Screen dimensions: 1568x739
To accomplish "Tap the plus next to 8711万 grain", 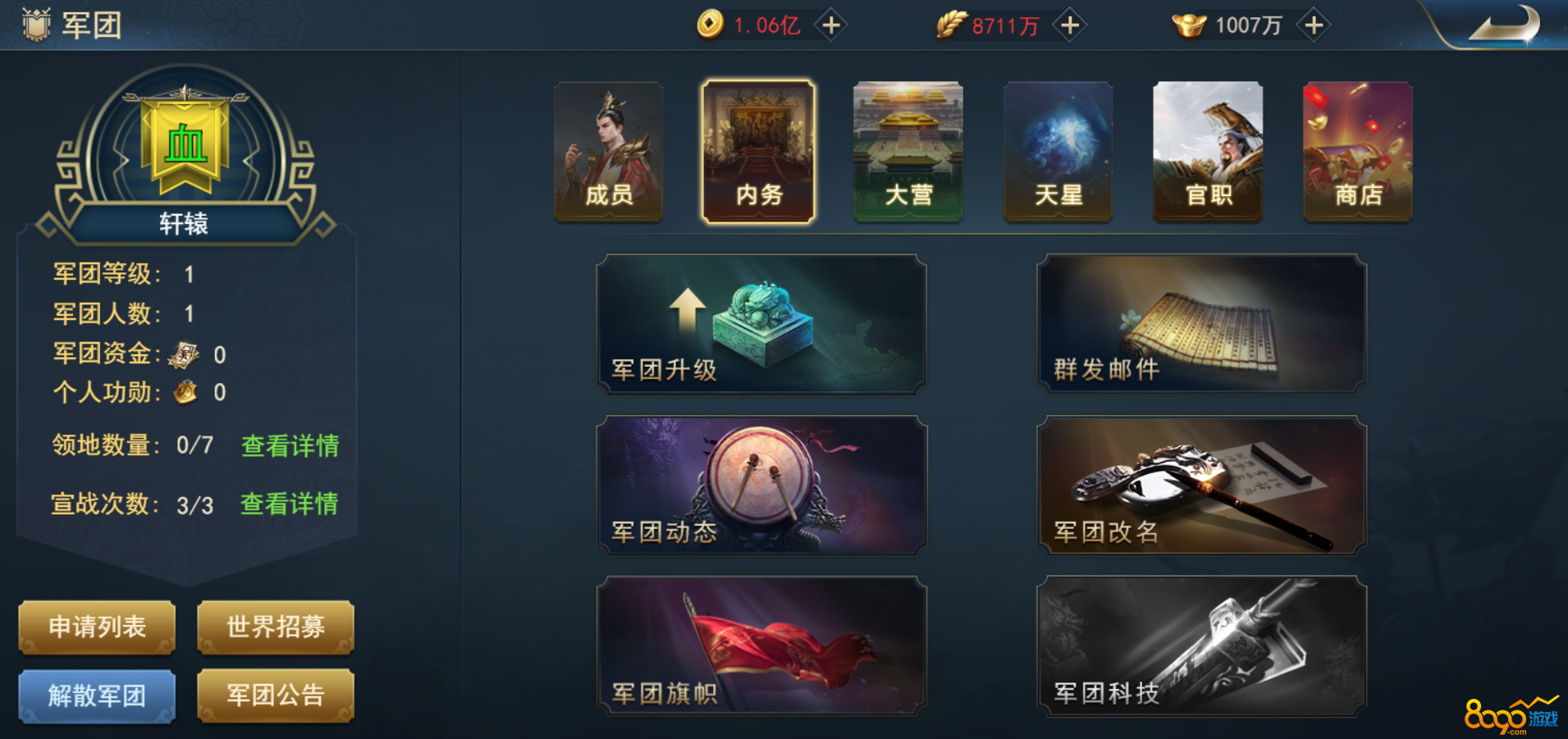I will point(1070,25).
